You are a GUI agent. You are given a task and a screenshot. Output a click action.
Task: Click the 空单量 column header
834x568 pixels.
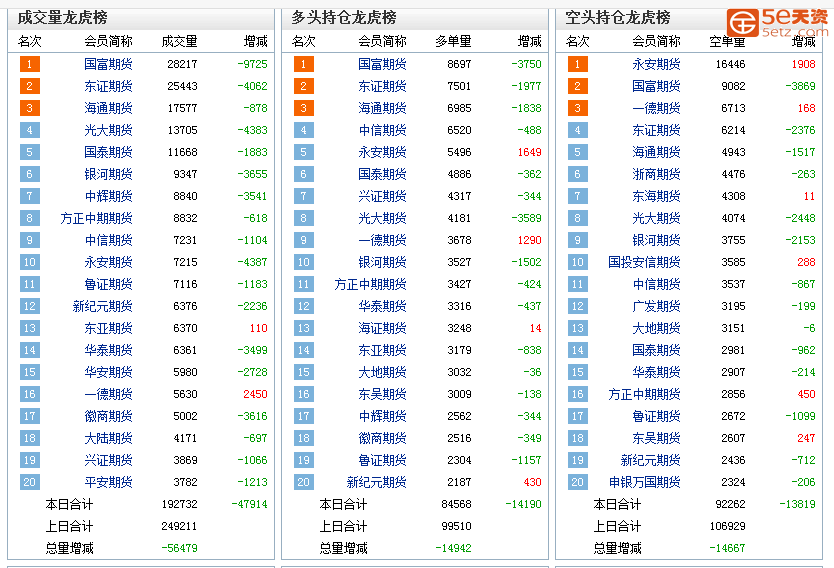[x=727, y=41]
